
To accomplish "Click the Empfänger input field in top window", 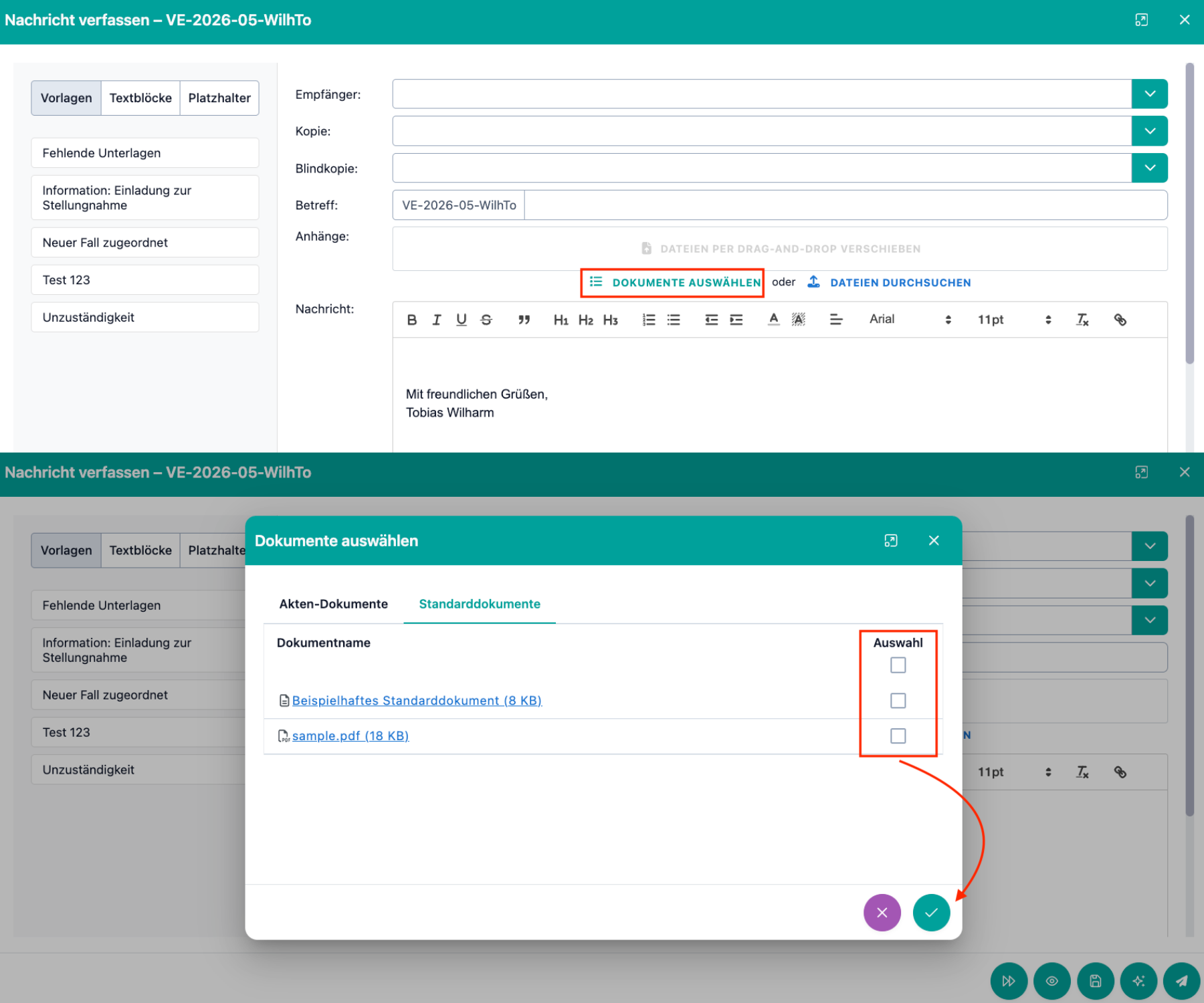I will coord(762,94).
